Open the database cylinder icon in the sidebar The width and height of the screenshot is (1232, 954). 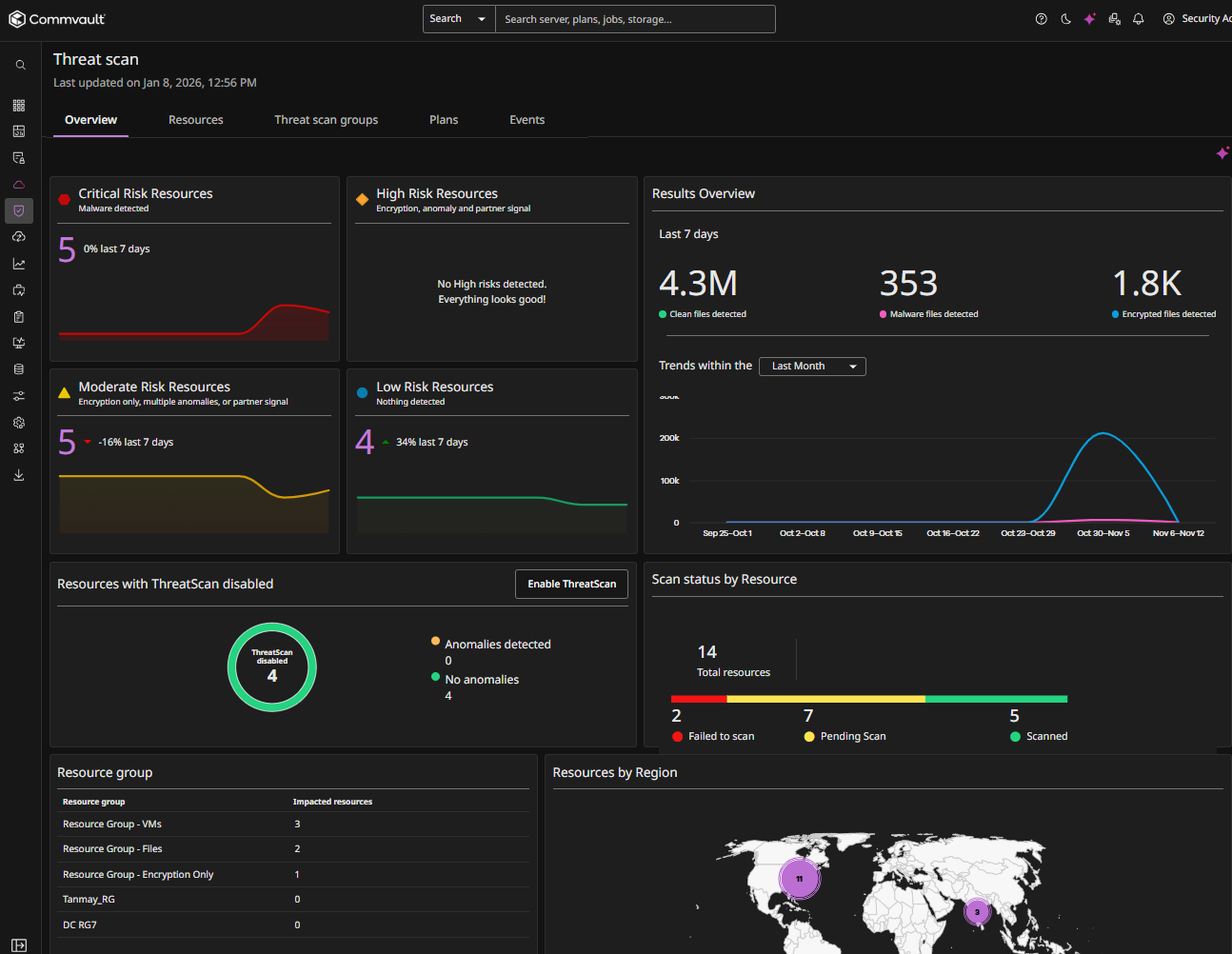19,369
